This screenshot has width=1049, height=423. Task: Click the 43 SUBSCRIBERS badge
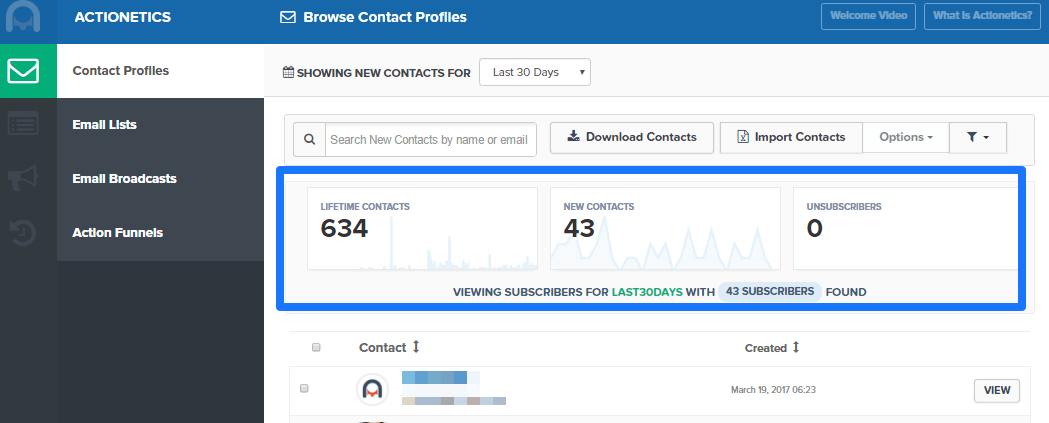[770, 292]
